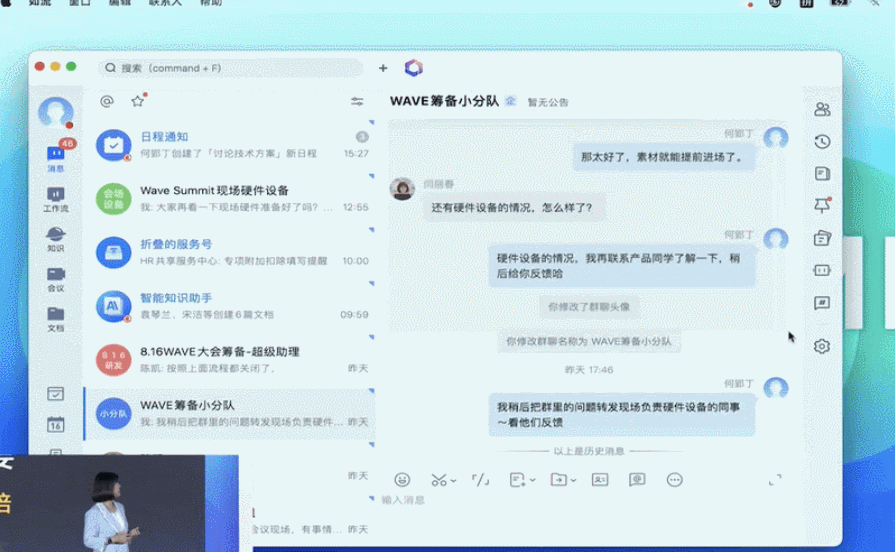Screen dimensions: 895x552
Task: Open group files folder icon
Action: click(822, 237)
